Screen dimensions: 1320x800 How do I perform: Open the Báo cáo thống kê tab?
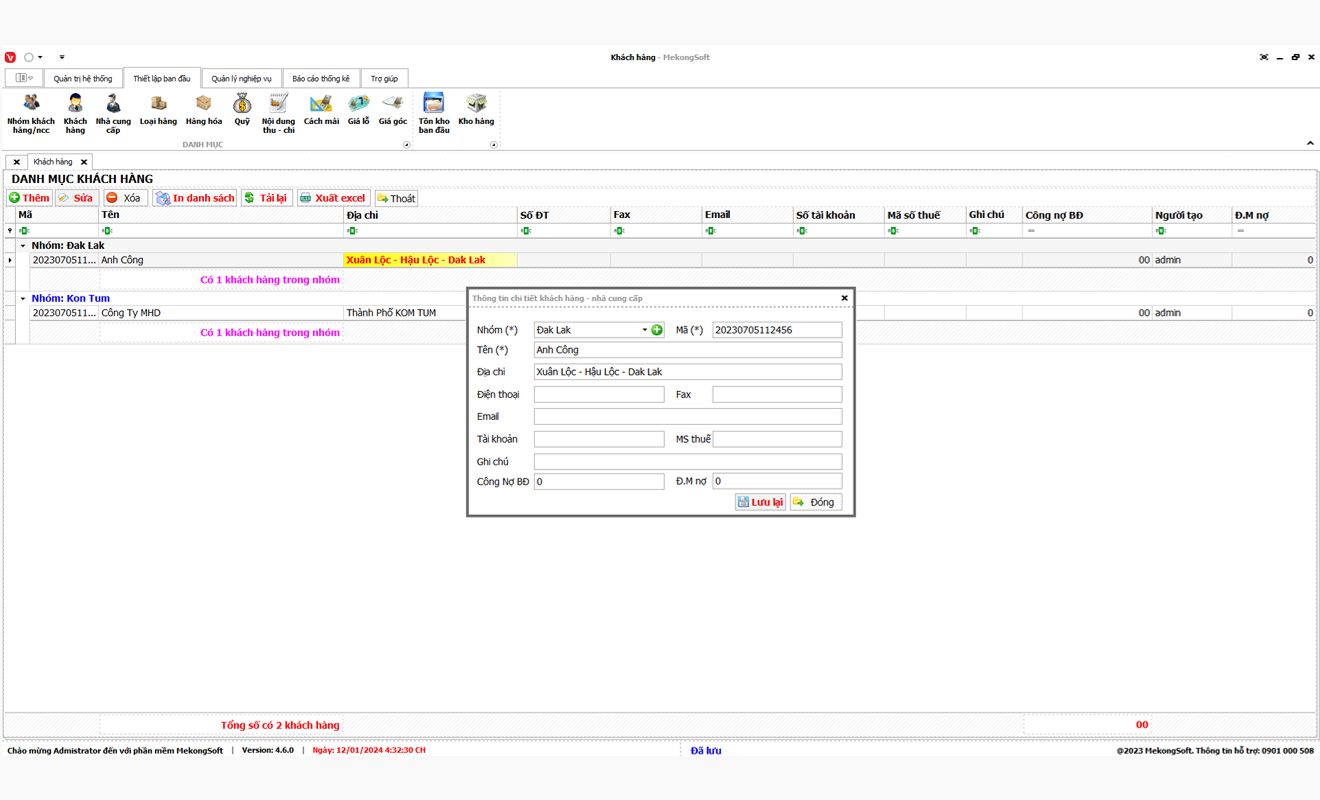(321, 79)
